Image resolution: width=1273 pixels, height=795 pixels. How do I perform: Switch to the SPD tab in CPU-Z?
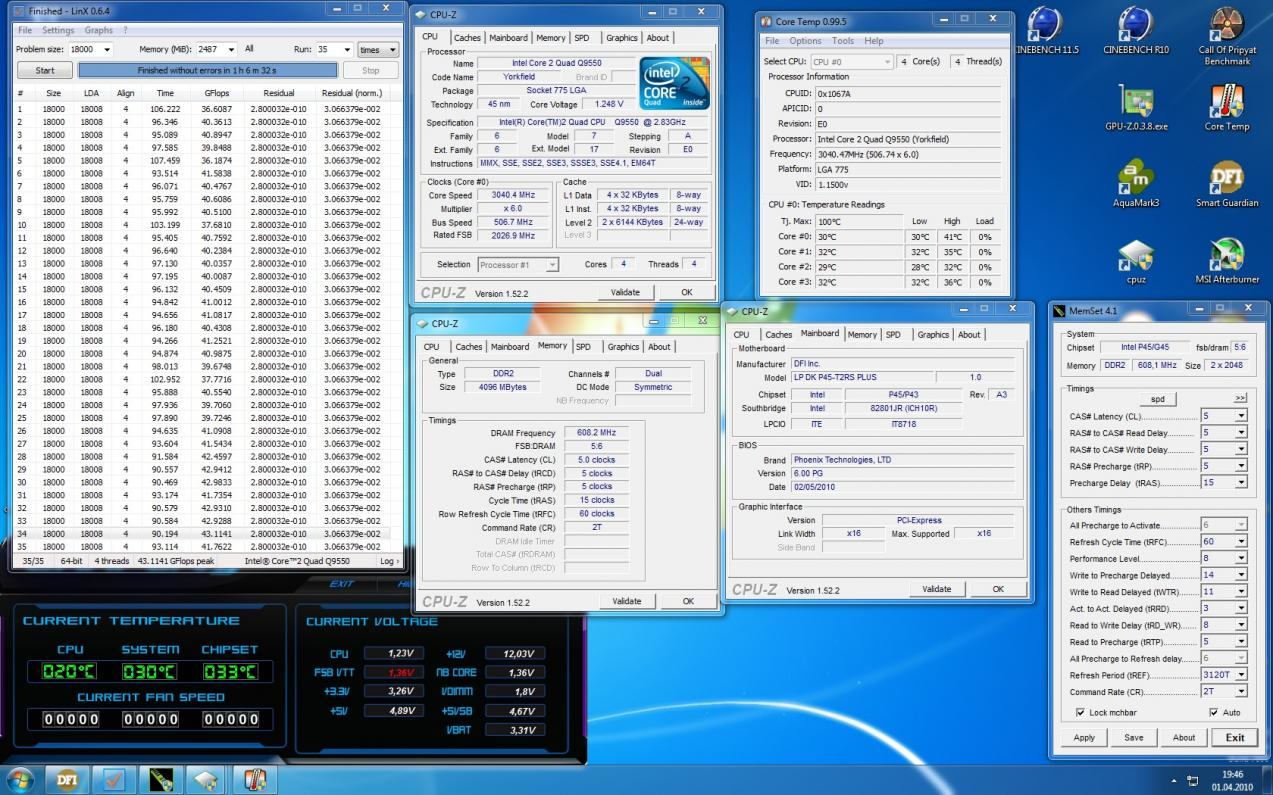click(x=581, y=37)
